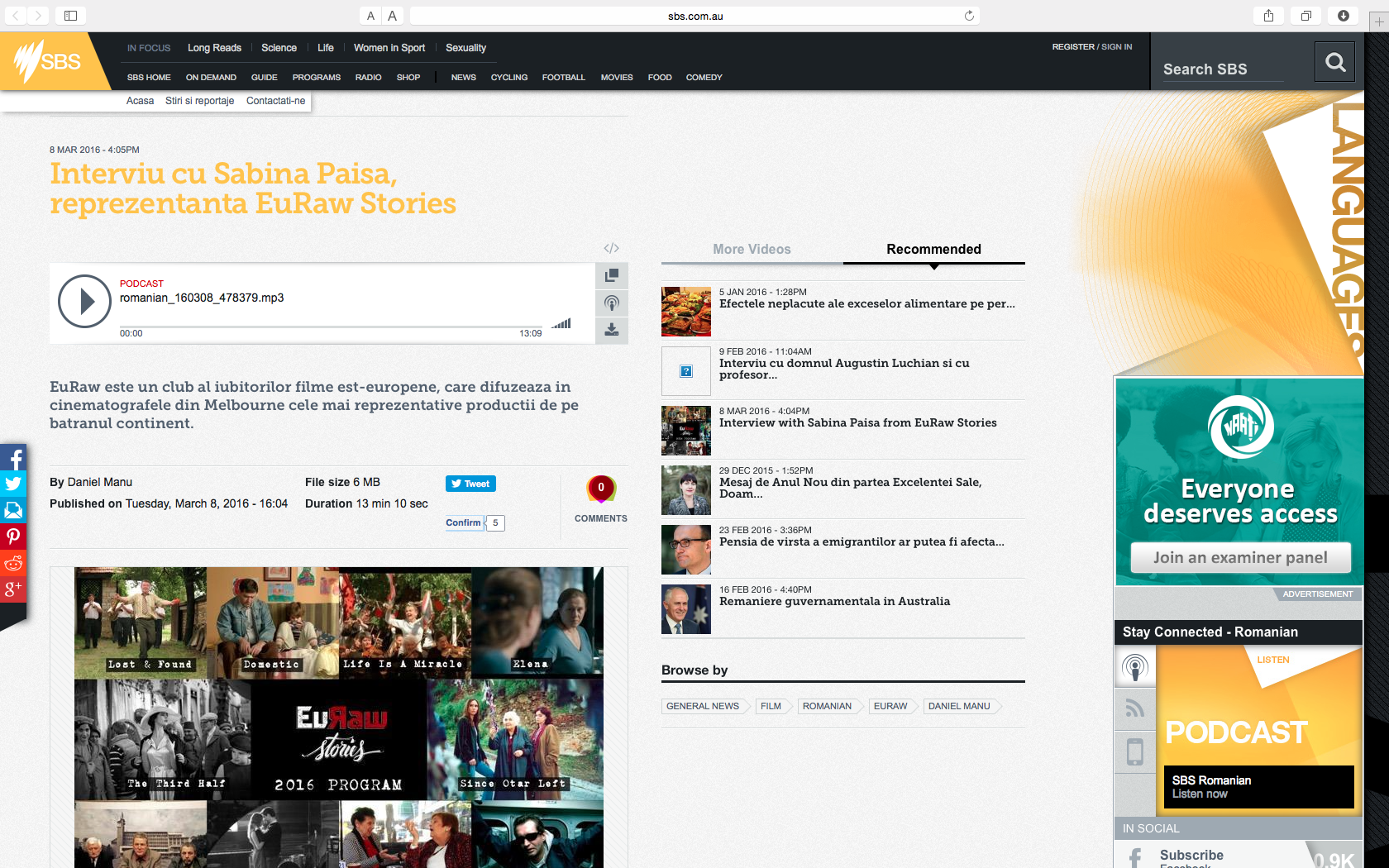Increase reader text size large A
The height and width of the screenshot is (868, 1389).
[392, 16]
